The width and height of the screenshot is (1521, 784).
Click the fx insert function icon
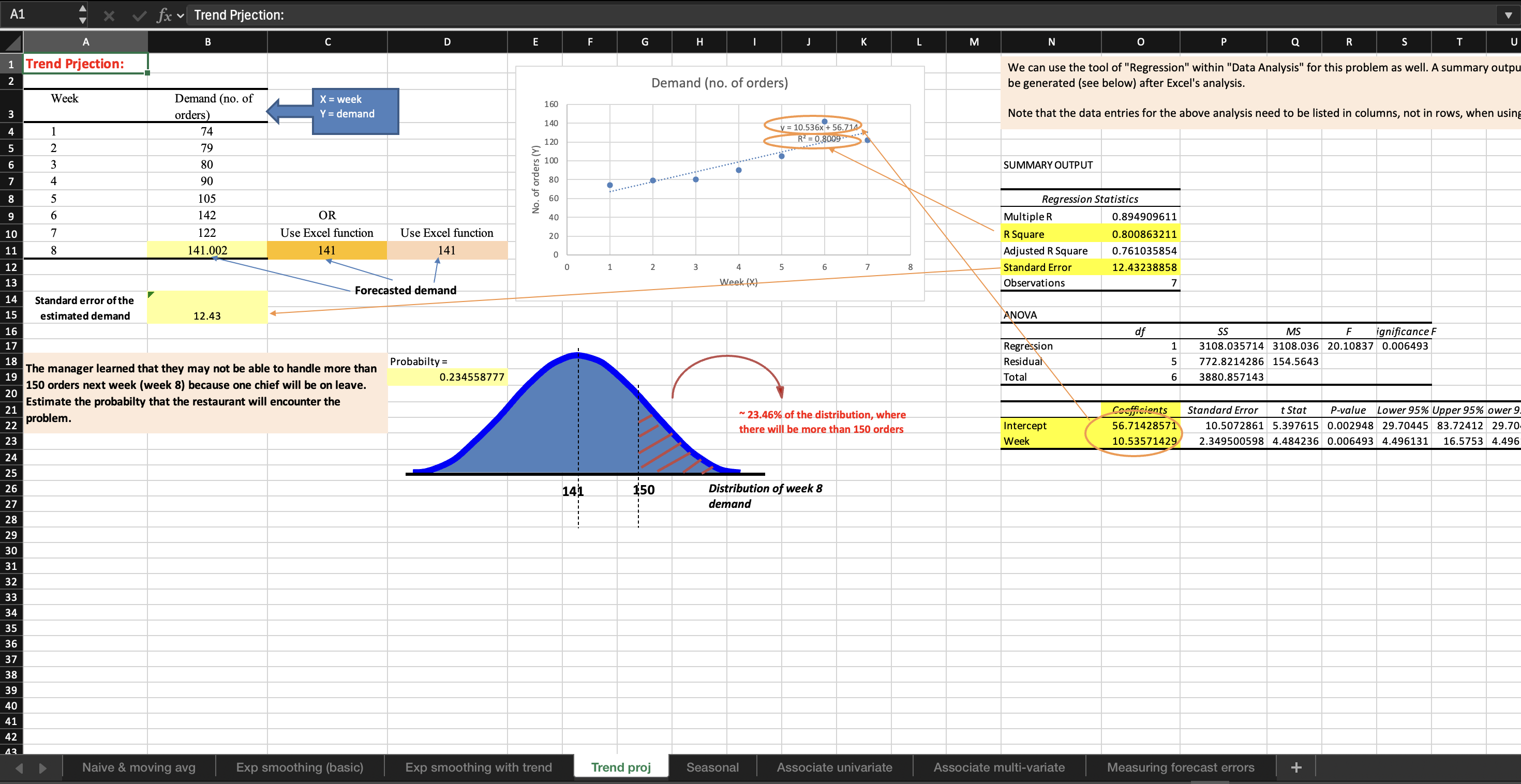click(164, 16)
